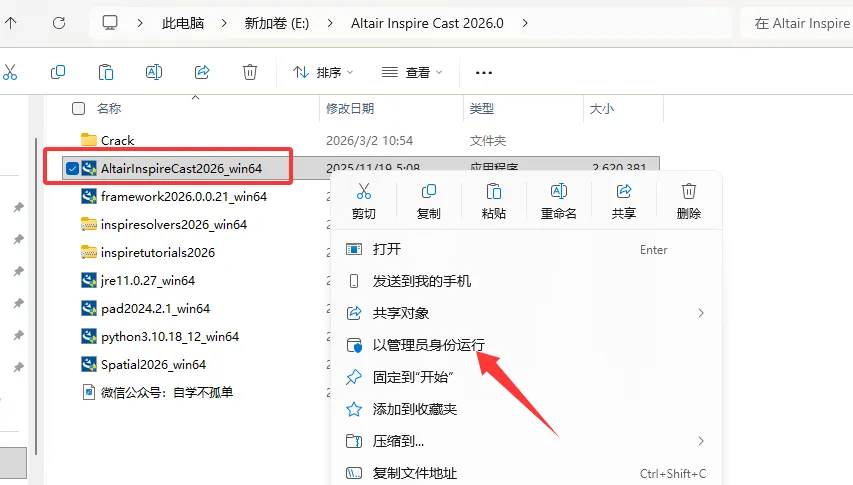Click the computer icon in address bar
This screenshot has height=485, width=853.
click(110, 23)
